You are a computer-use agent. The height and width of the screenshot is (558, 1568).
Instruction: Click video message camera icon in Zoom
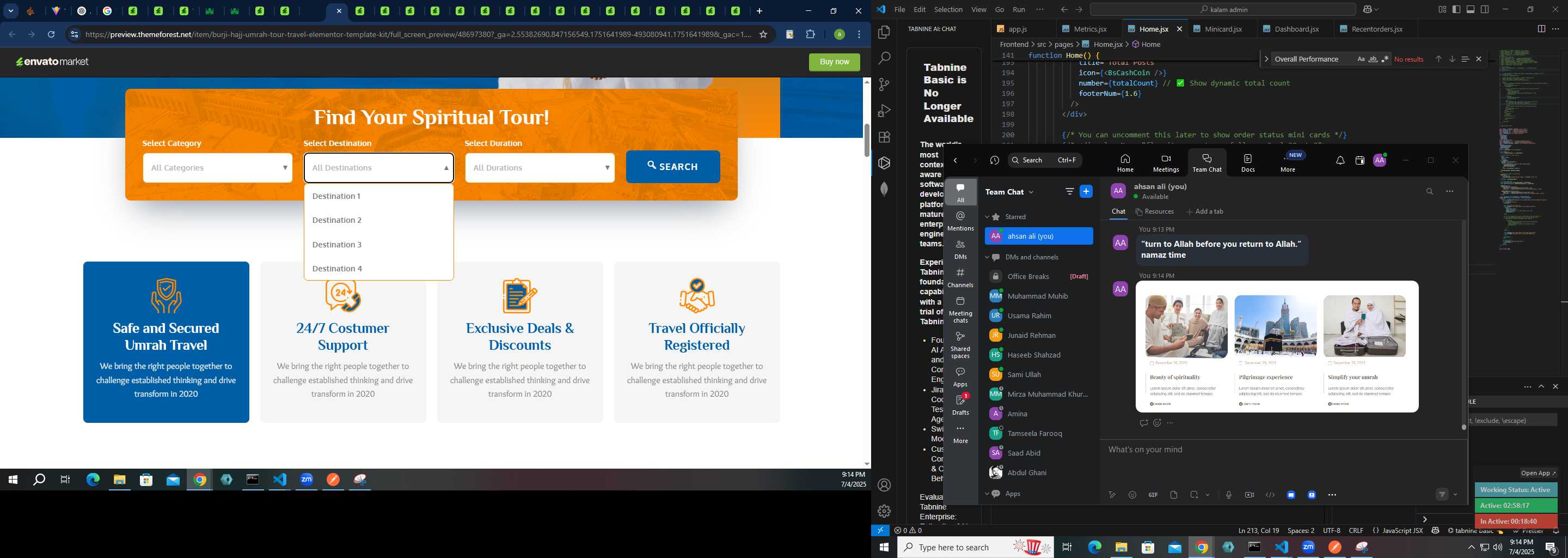coord(1249,495)
